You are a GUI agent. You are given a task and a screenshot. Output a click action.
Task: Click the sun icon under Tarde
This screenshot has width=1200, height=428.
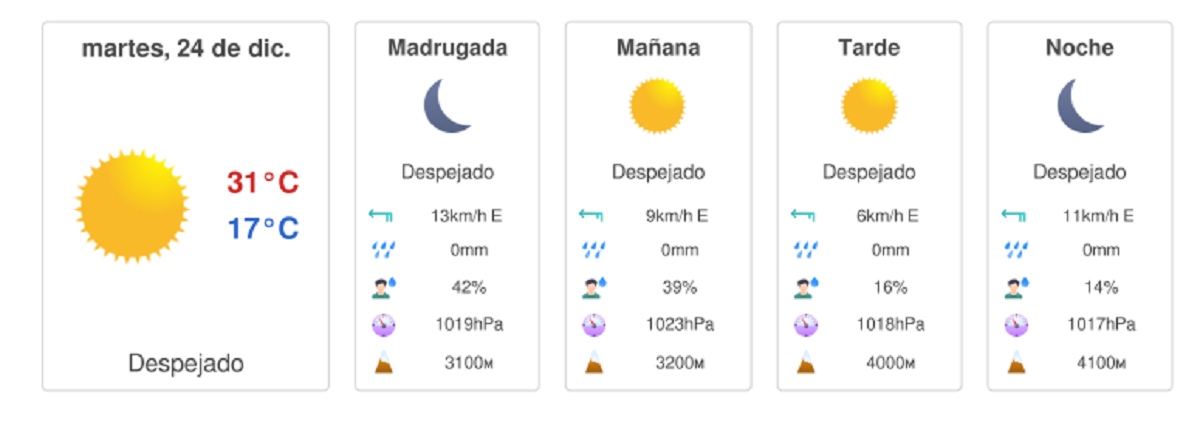pos(868,105)
